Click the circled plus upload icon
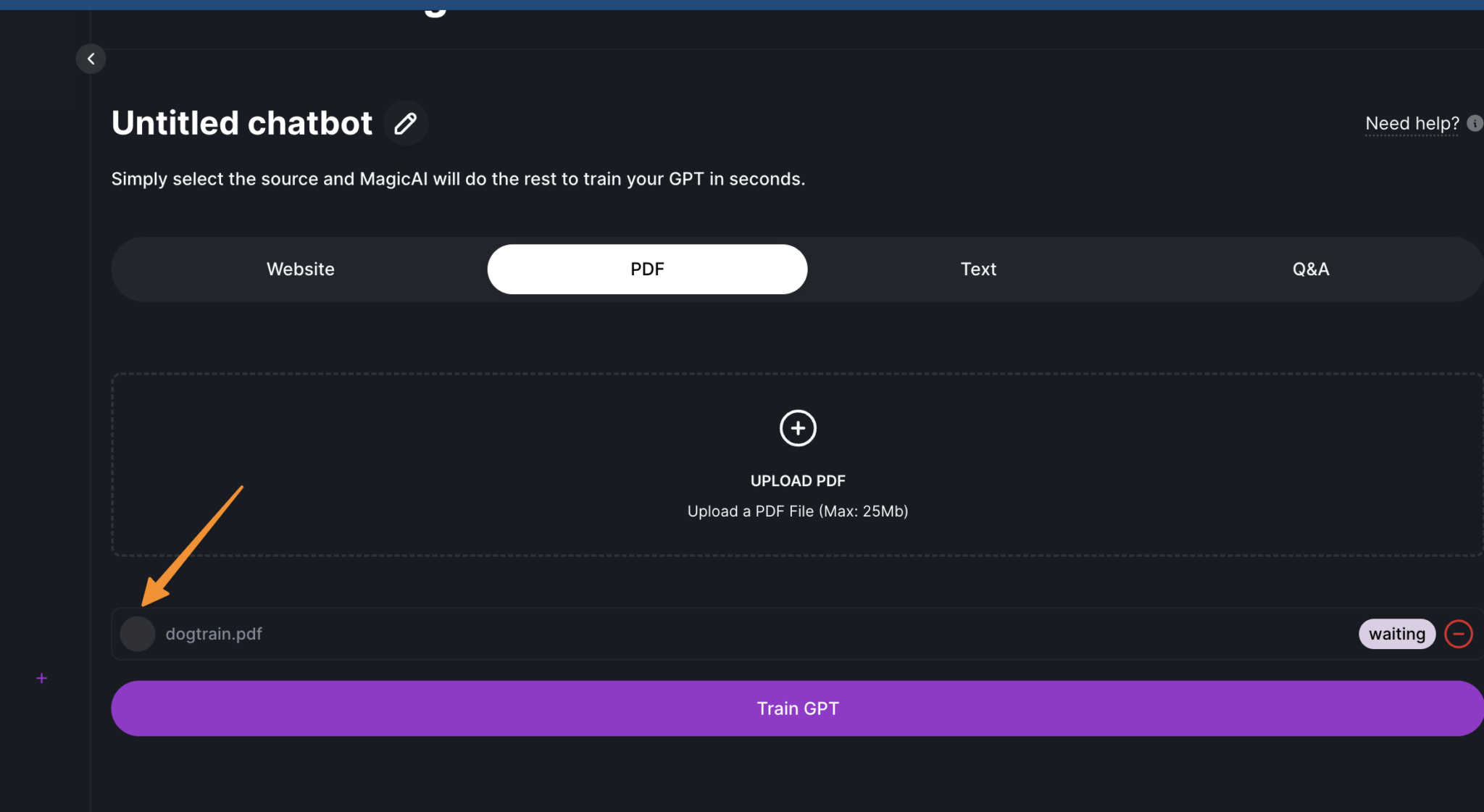Screen dimensions: 1484x812 point(798,428)
